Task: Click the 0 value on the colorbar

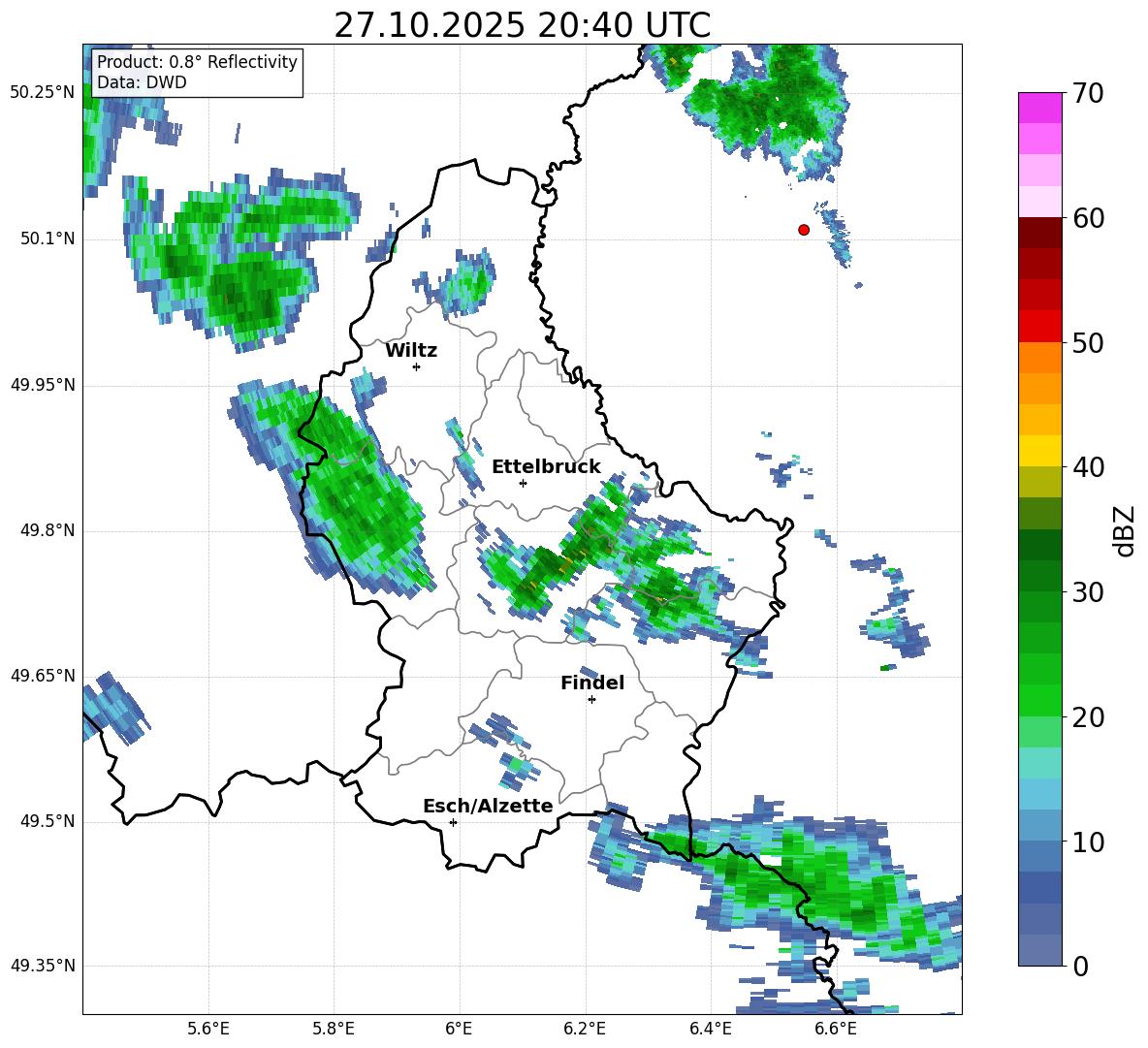Action: tap(1080, 966)
